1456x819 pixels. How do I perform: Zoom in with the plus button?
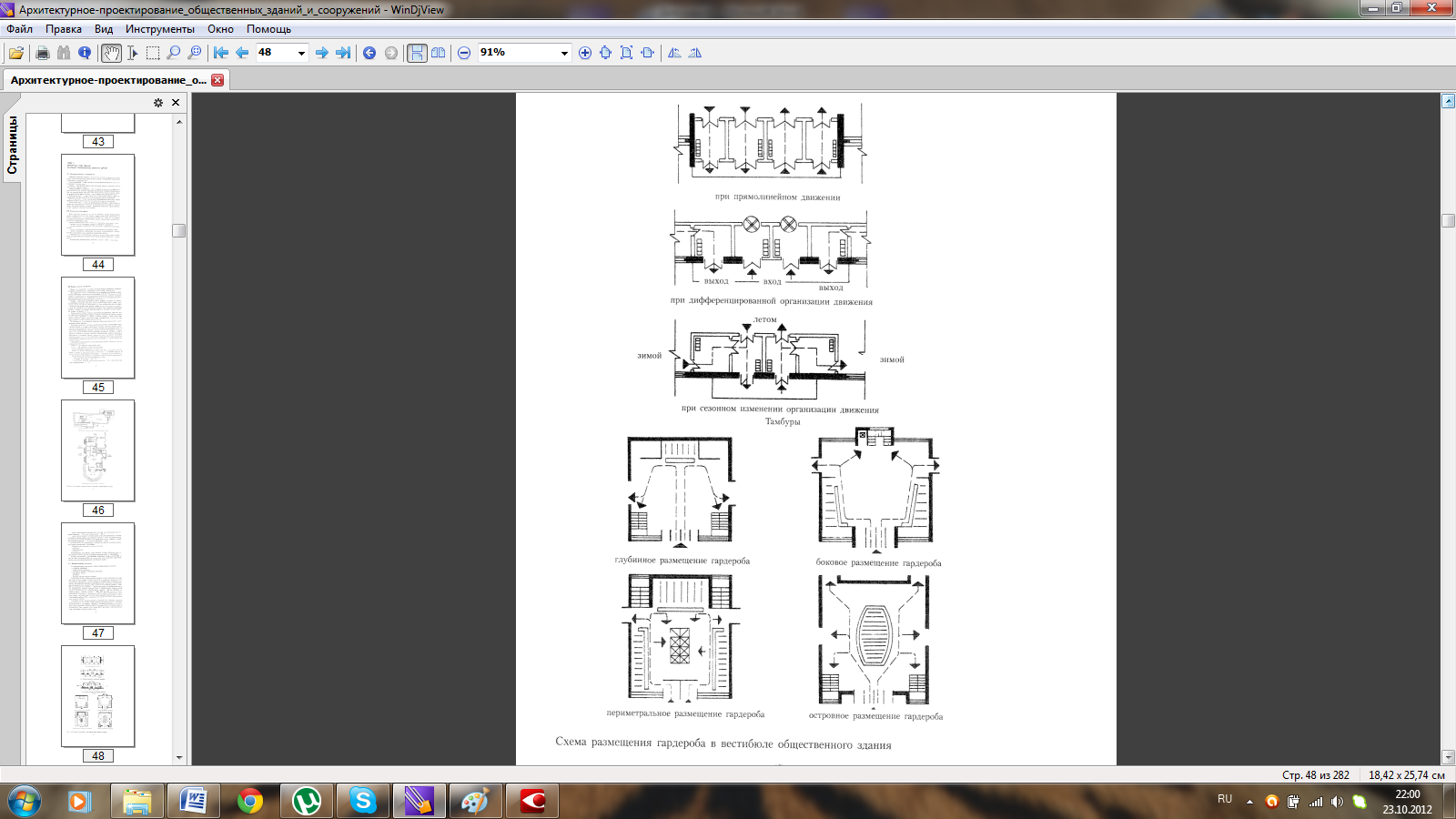(585, 53)
